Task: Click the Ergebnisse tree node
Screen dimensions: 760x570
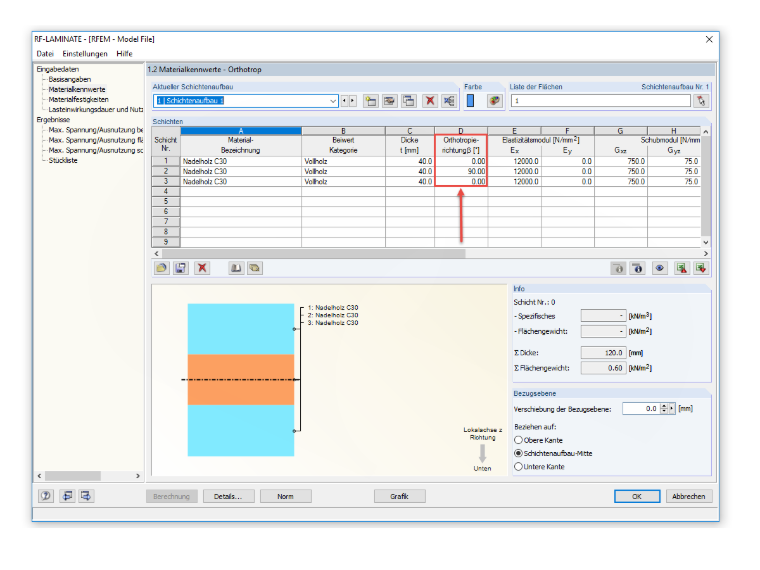Action: [53, 120]
